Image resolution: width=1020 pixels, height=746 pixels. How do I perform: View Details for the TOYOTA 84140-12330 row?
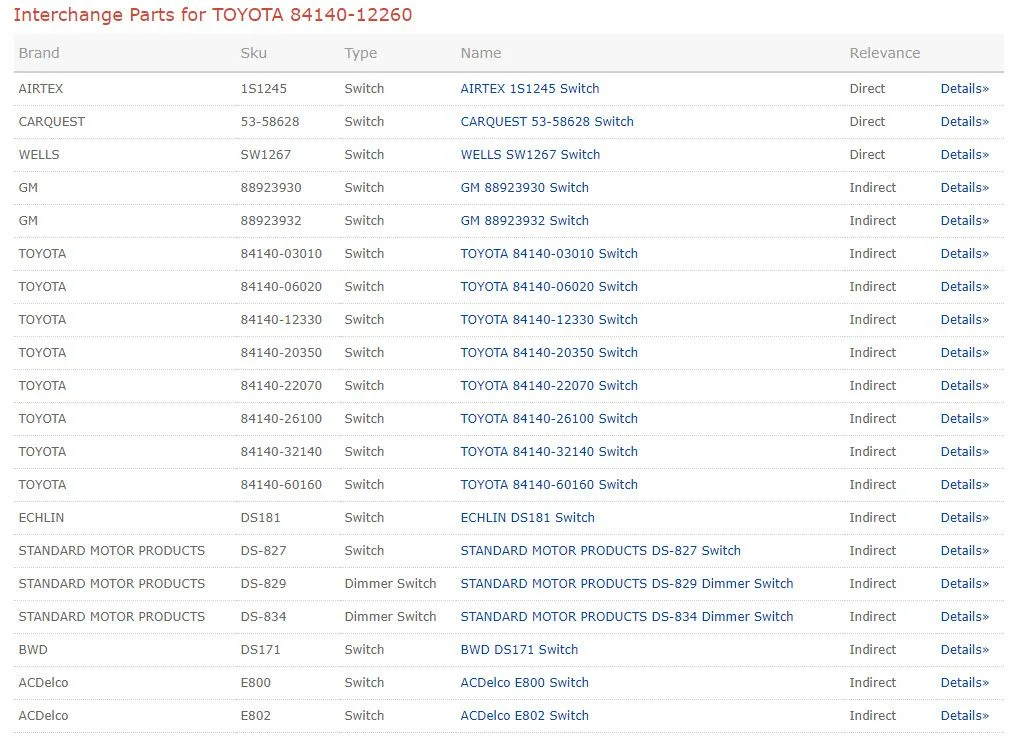coord(965,320)
